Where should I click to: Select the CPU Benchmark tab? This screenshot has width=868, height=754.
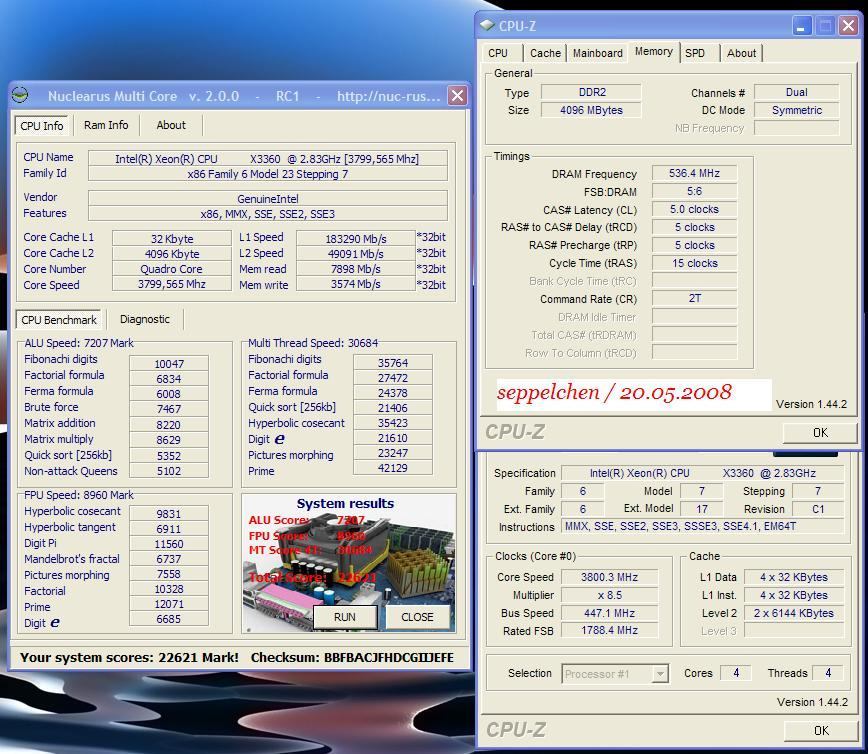(59, 320)
